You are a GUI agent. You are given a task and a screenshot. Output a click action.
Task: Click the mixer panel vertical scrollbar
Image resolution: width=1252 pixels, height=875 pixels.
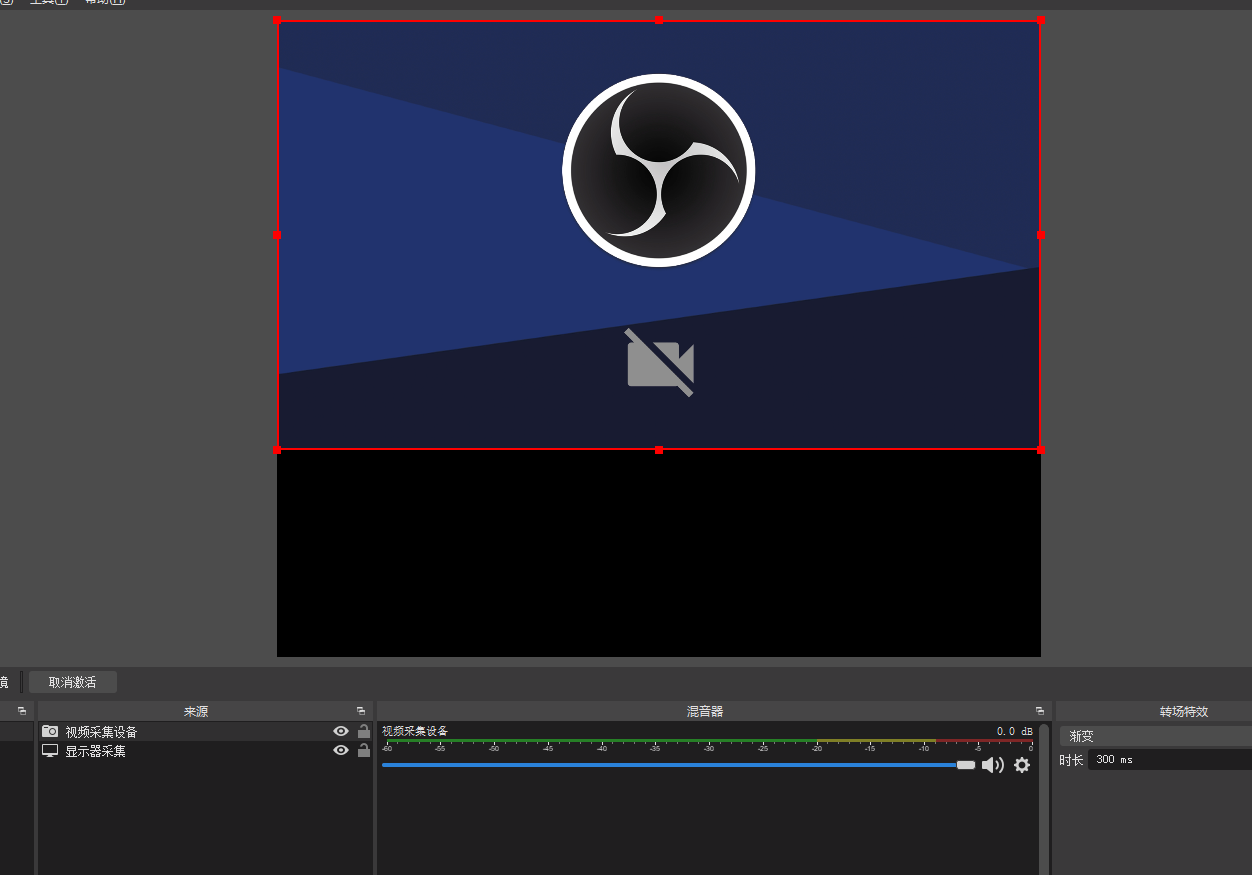(x=1044, y=800)
